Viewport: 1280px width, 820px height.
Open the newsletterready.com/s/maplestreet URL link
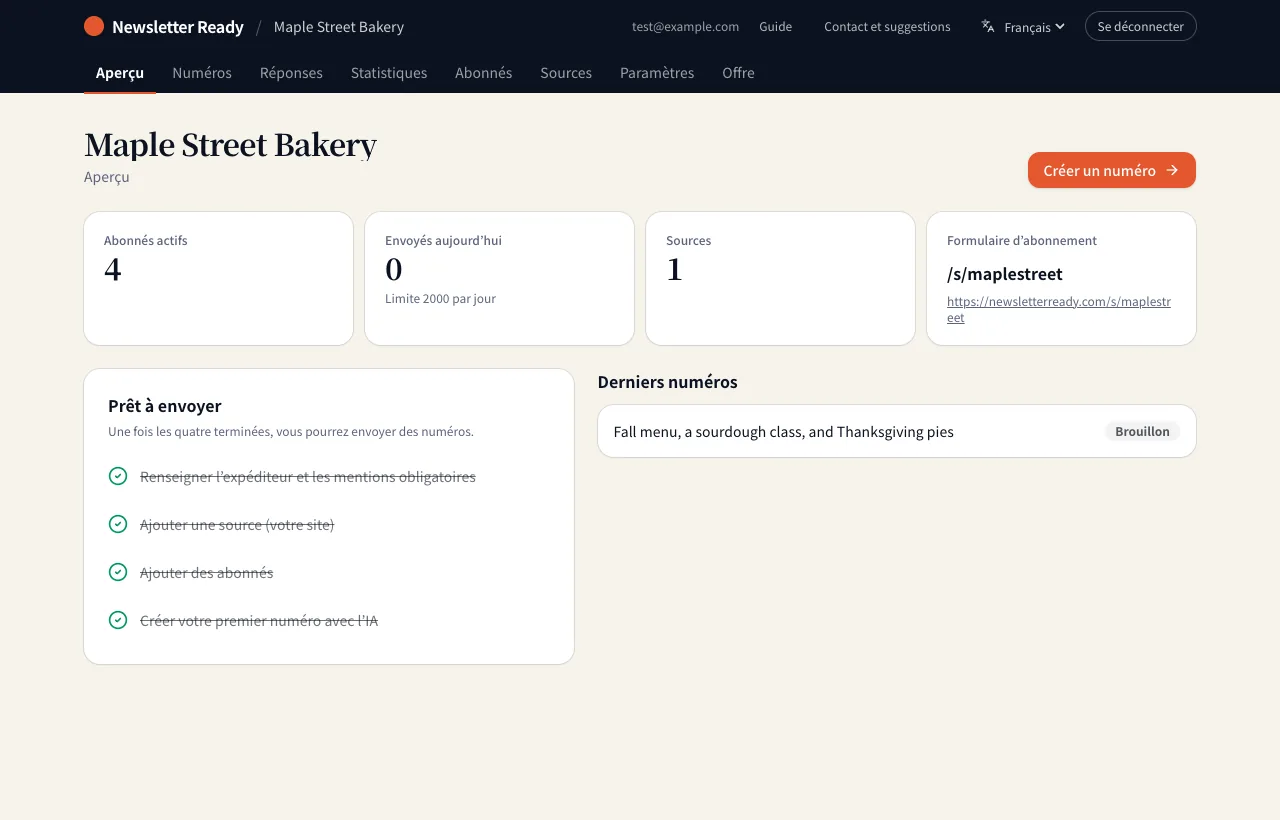(x=1059, y=309)
